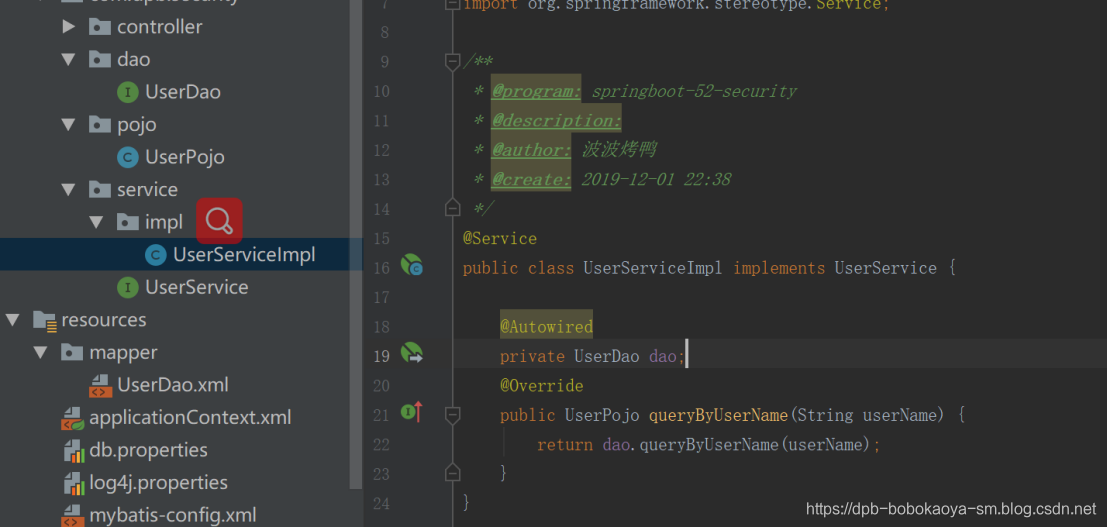Click line number 19 in the gutter
1107x528 pixels.
[381, 356]
